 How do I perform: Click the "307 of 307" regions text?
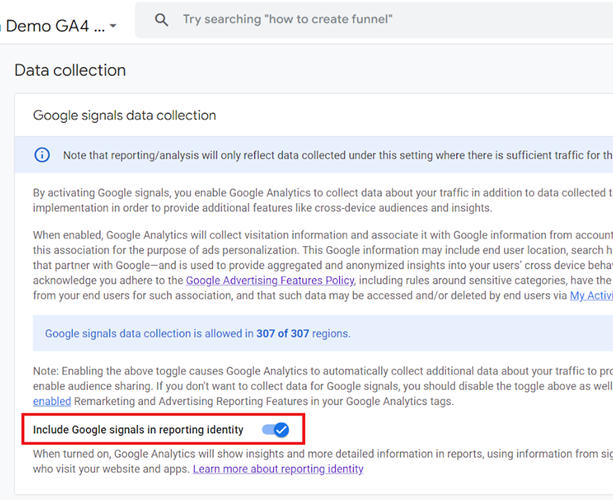pos(283,333)
